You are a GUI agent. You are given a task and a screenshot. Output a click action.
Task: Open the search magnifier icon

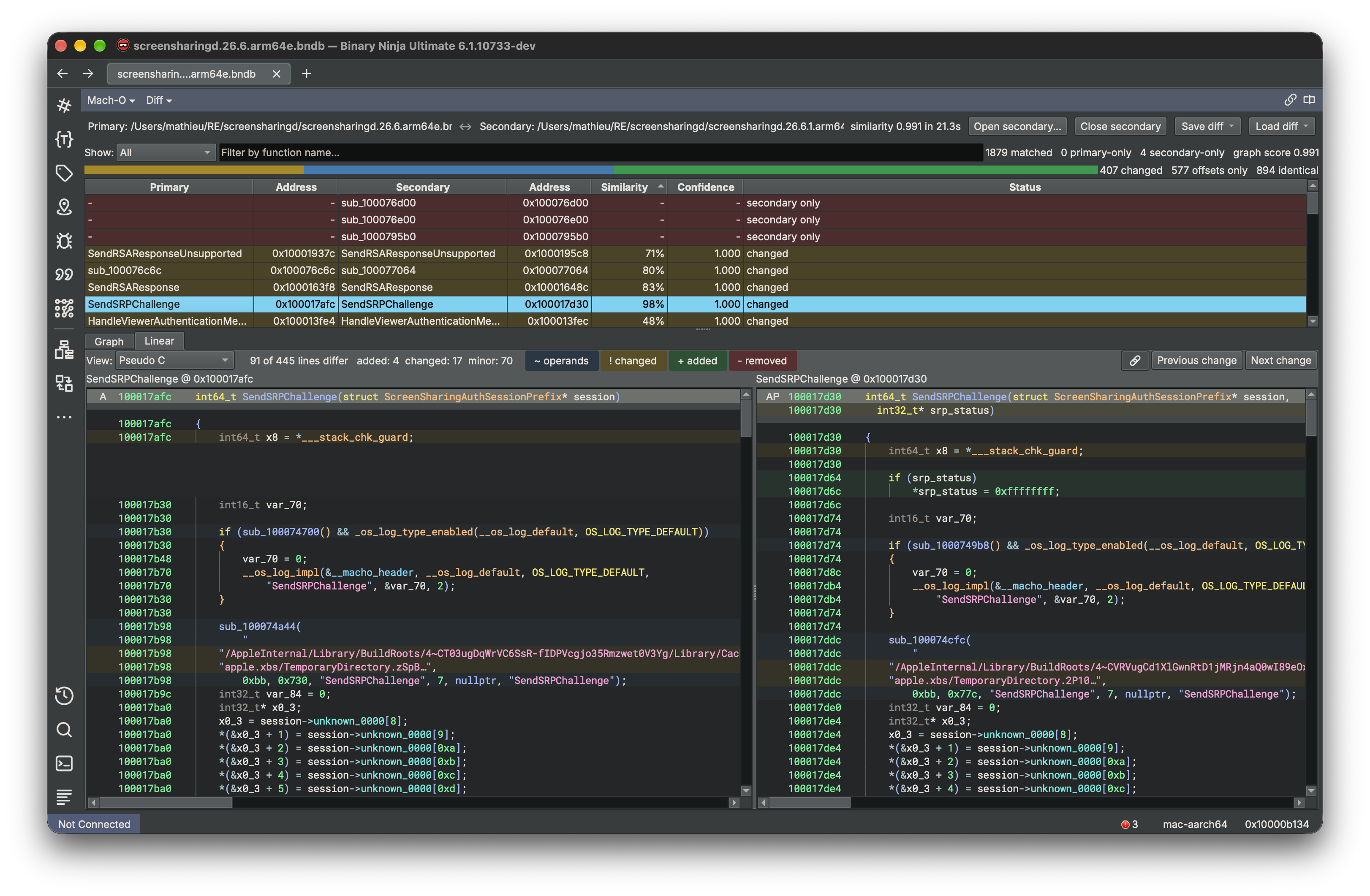pyautogui.click(x=64, y=730)
